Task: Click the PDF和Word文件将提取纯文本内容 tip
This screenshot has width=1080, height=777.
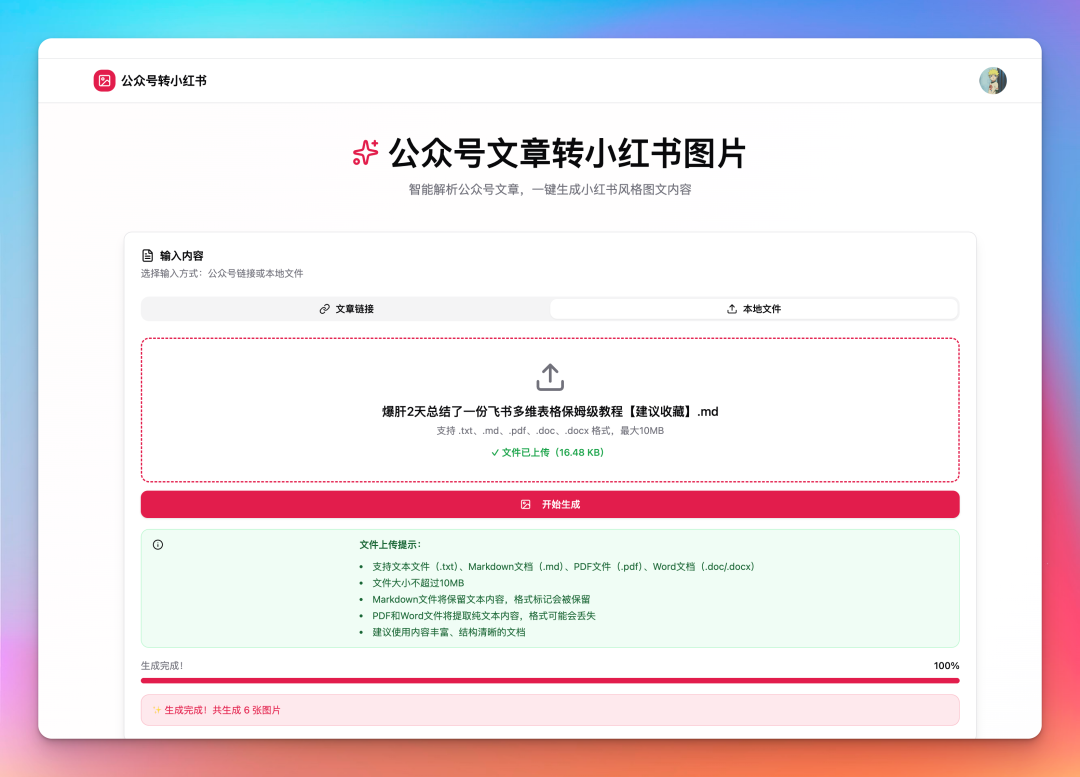Action: click(x=484, y=617)
